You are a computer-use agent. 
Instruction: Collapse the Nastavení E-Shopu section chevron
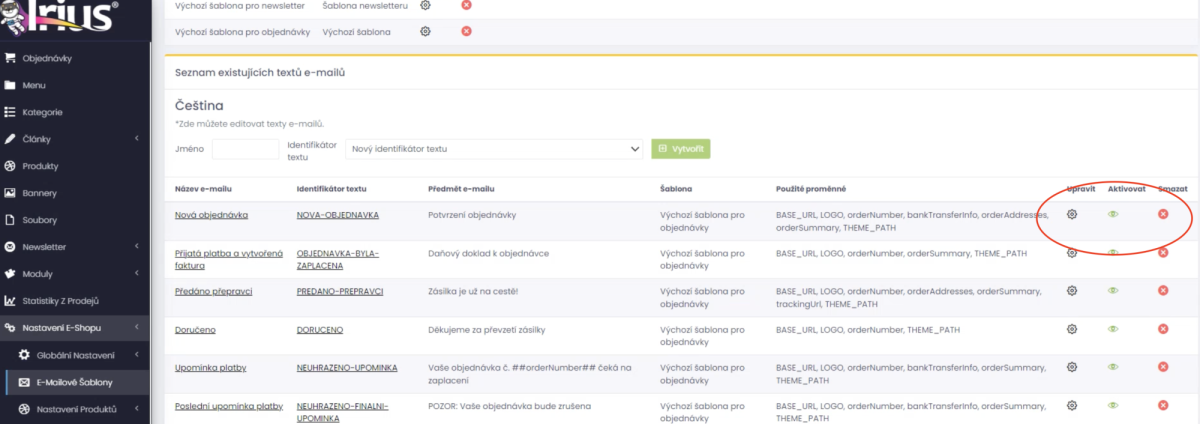tap(136, 327)
